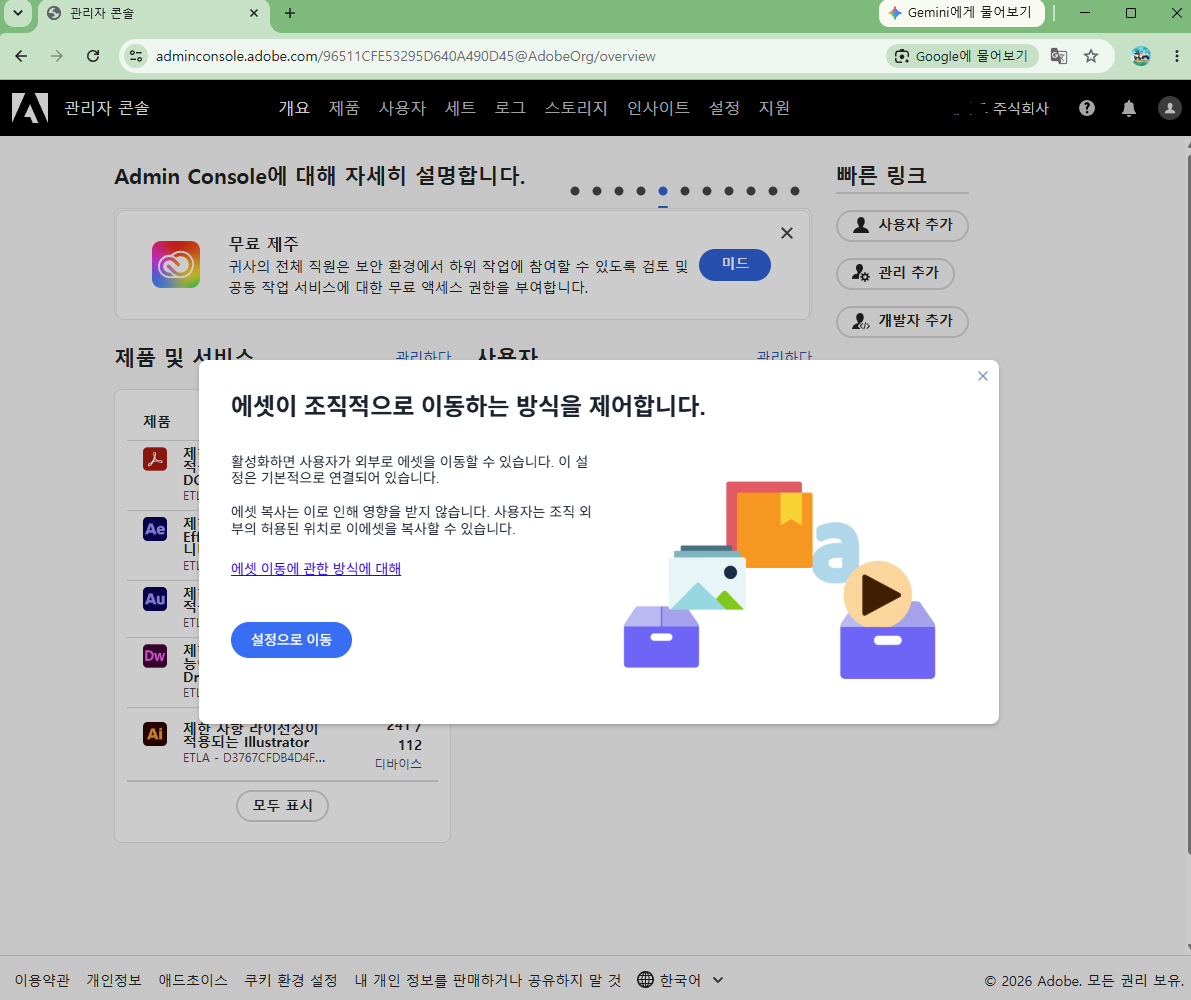
Task: Open 이용약관 footer link
Action: pos(43,980)
